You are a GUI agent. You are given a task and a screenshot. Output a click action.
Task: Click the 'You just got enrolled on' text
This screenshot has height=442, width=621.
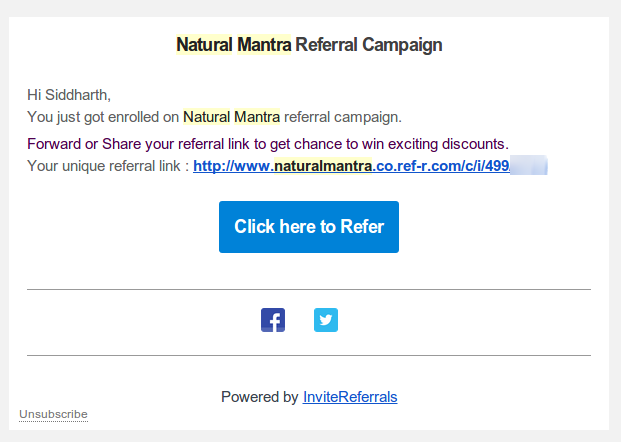pos(103,117)
